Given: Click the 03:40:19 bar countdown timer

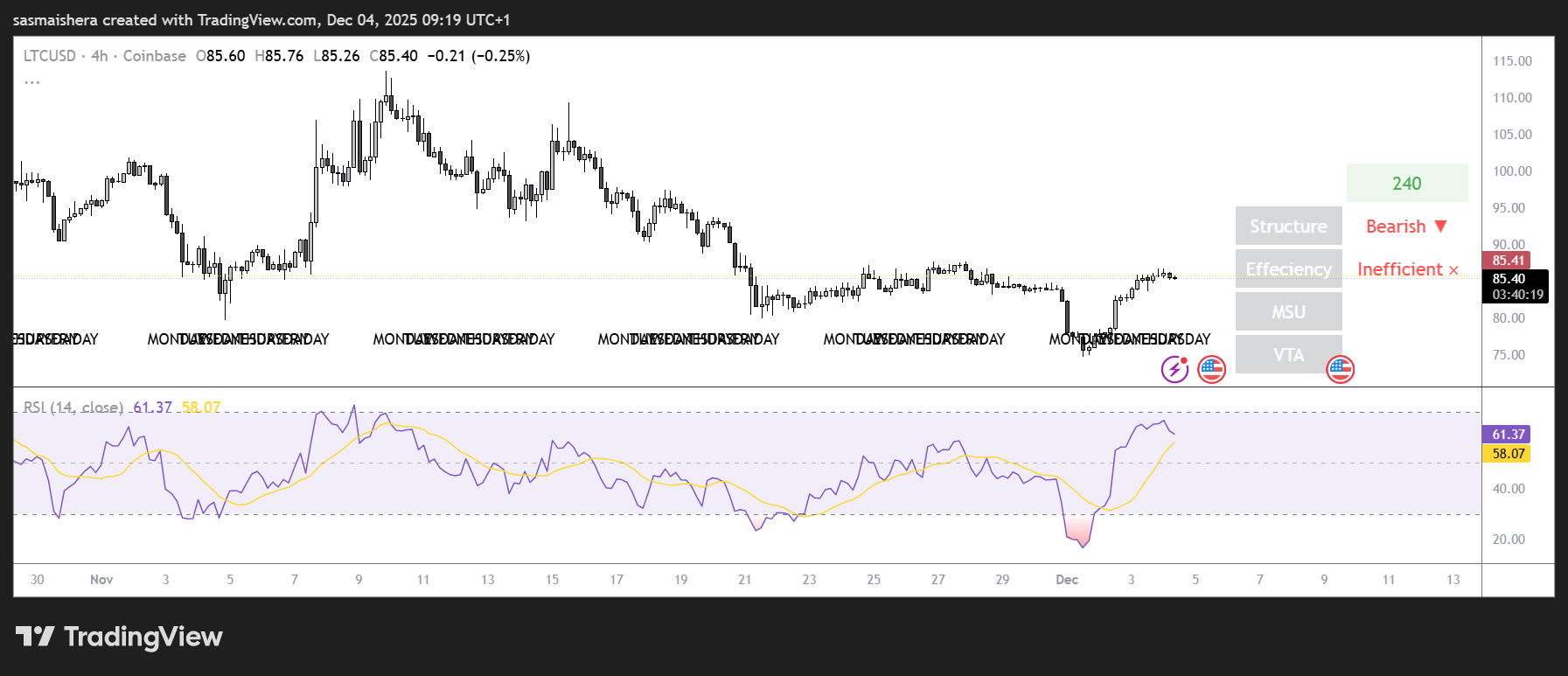Looking at the screenshot, I should pyautogui.click(x=1517, y=295).
